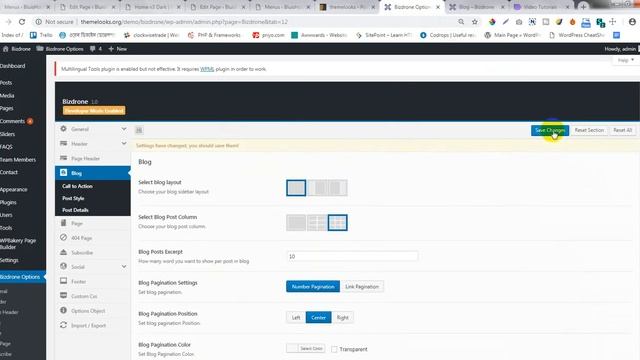Open the Chrome profile avatar icon

coord(632,22)
